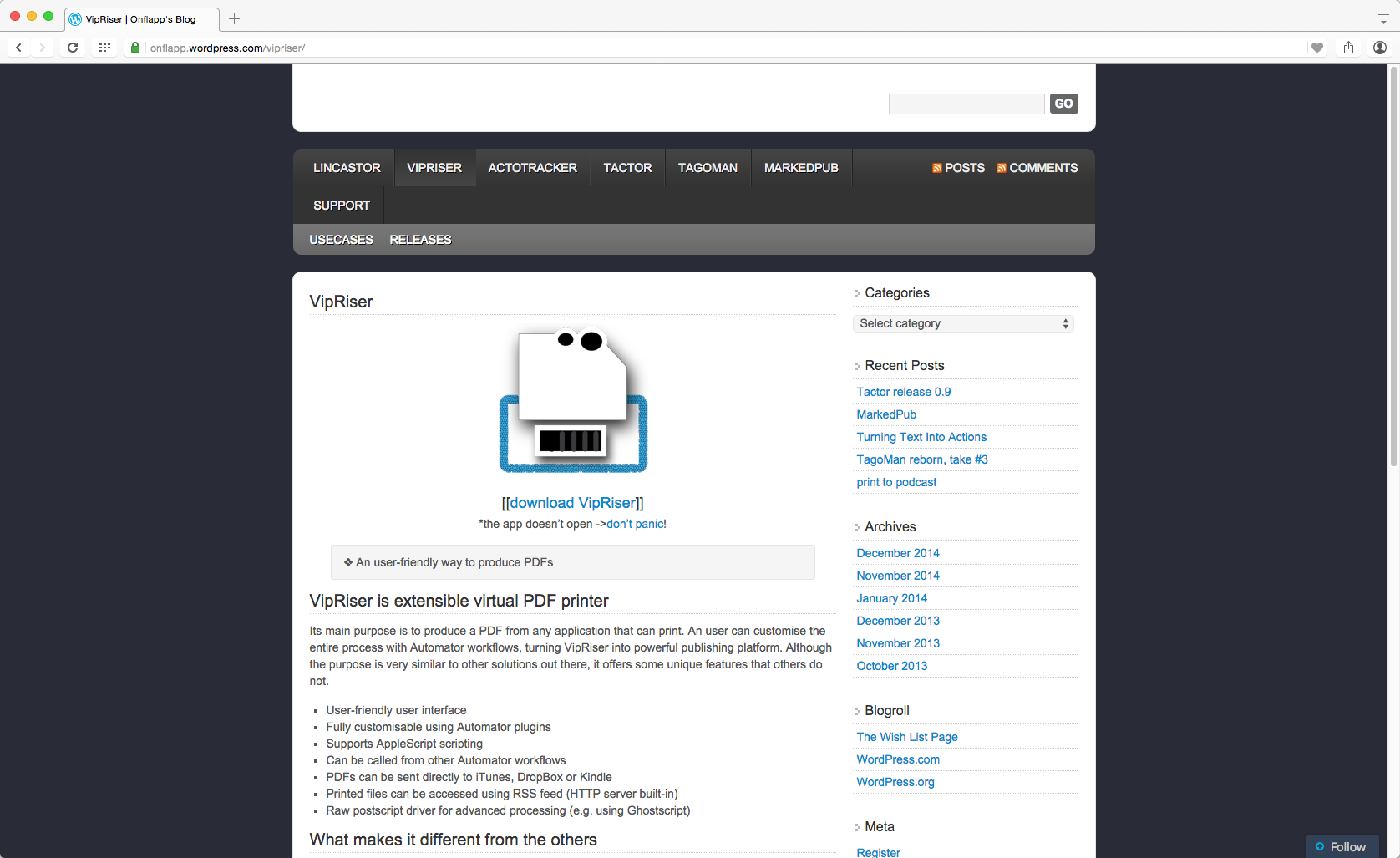Image resolution: width=1400 pixels, height=858 pixels.
Task: Open the November 2013 archive
Action: (x=898, y=643)
